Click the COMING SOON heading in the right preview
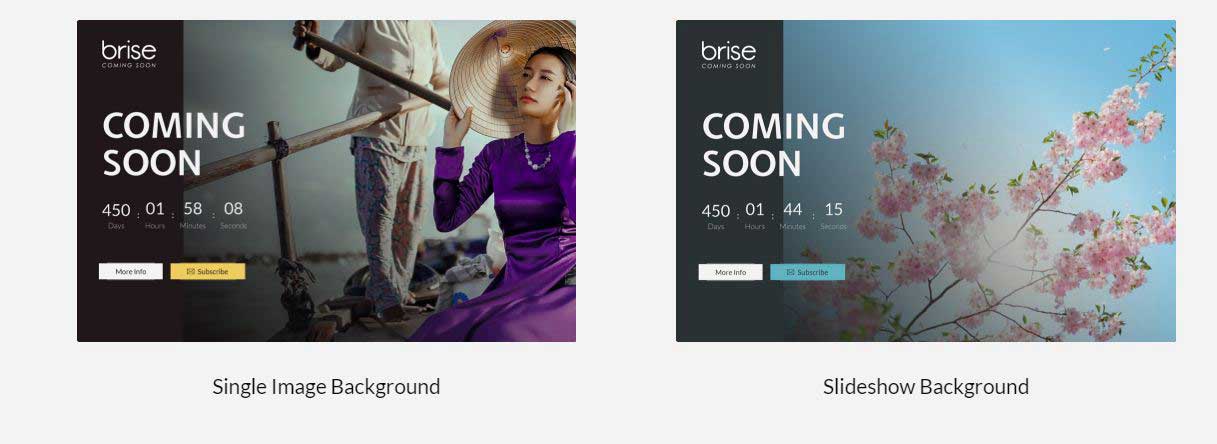Viewport: 1217px width, 444px height. point(774,144)
